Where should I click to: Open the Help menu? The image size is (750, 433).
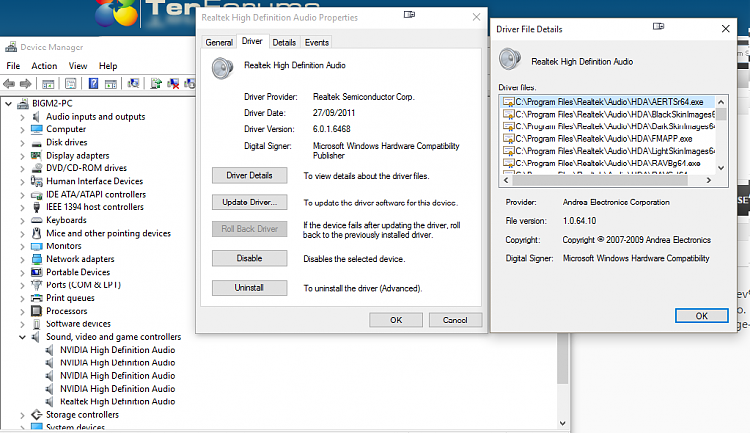(x=108, y=66)
